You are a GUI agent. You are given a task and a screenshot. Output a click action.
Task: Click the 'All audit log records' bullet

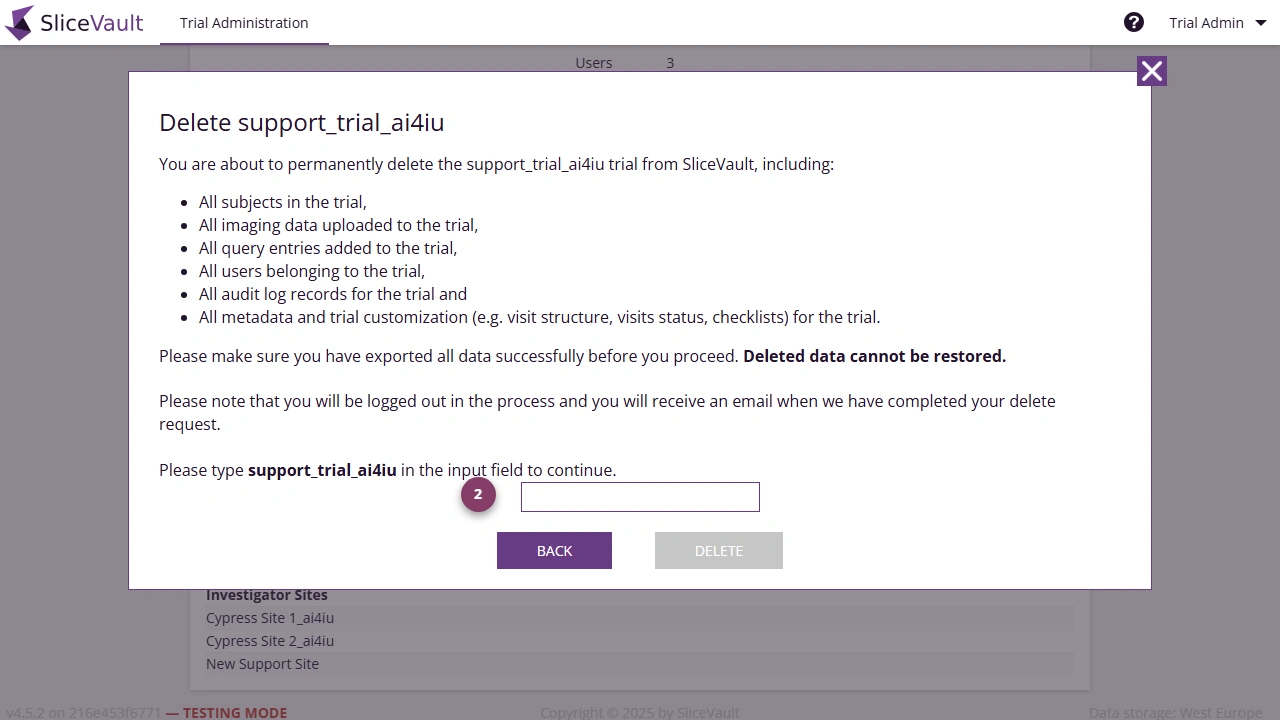333,294
